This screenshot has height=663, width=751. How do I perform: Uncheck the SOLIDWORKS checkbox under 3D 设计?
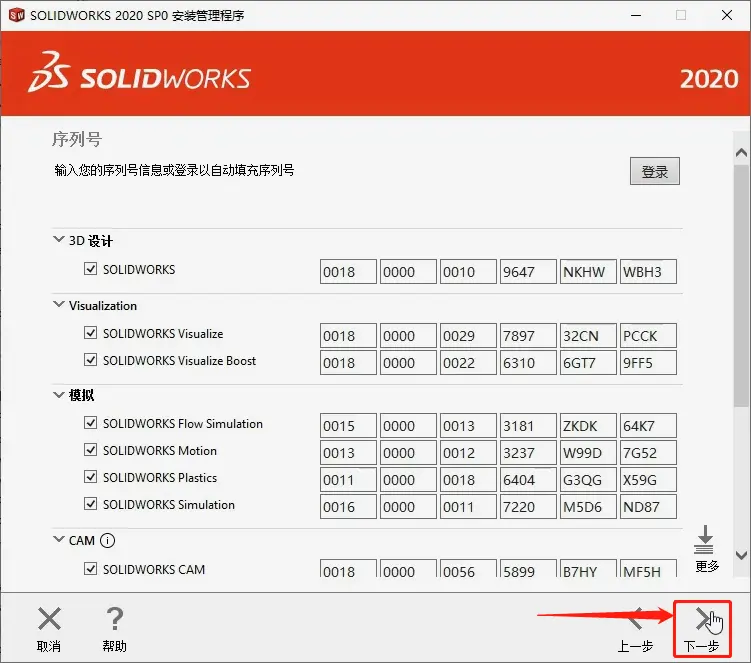(x=90, y=269)
